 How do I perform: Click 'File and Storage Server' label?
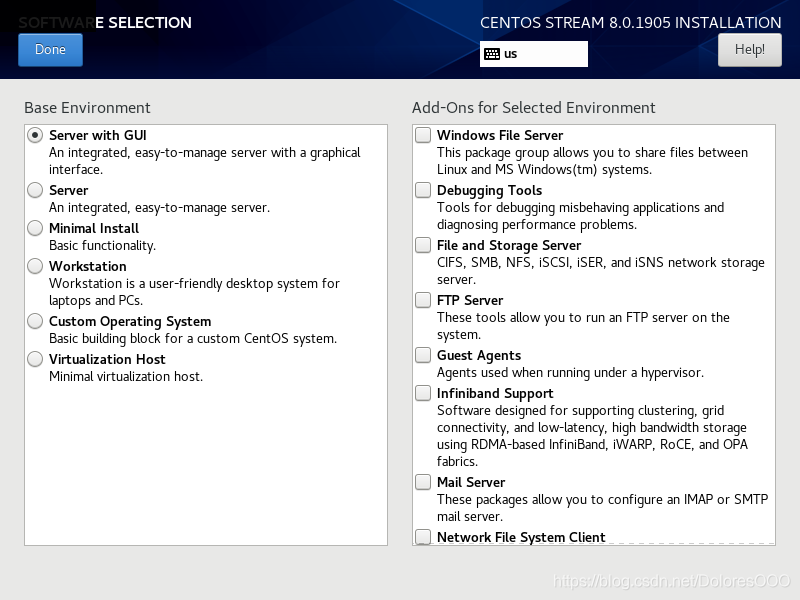pyautogui.click(x=509, y=245)
